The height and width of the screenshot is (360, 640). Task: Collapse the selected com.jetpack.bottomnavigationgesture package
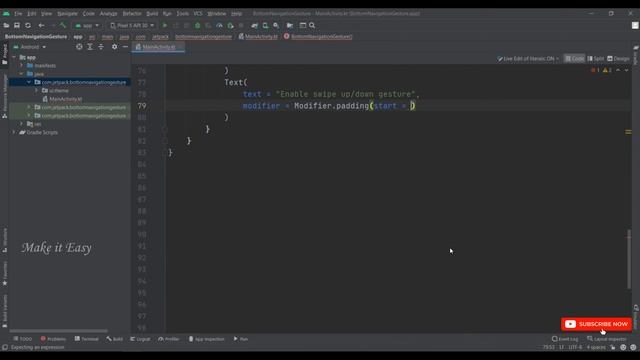[x=29, y=82]
